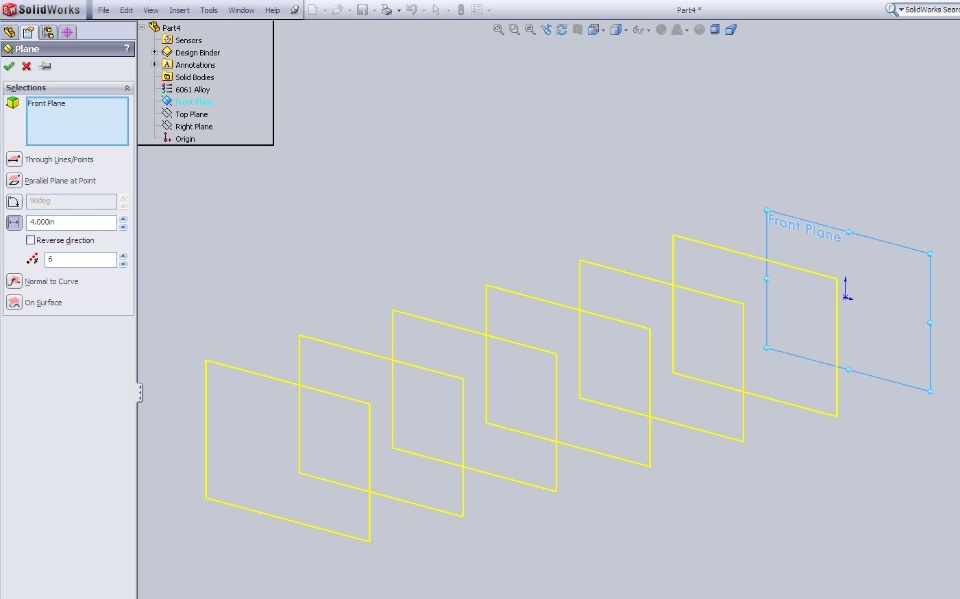The width and height of the screenshot is (960, 599).
Task: Click the Undo toolbar icon
Action: (411, 10)
